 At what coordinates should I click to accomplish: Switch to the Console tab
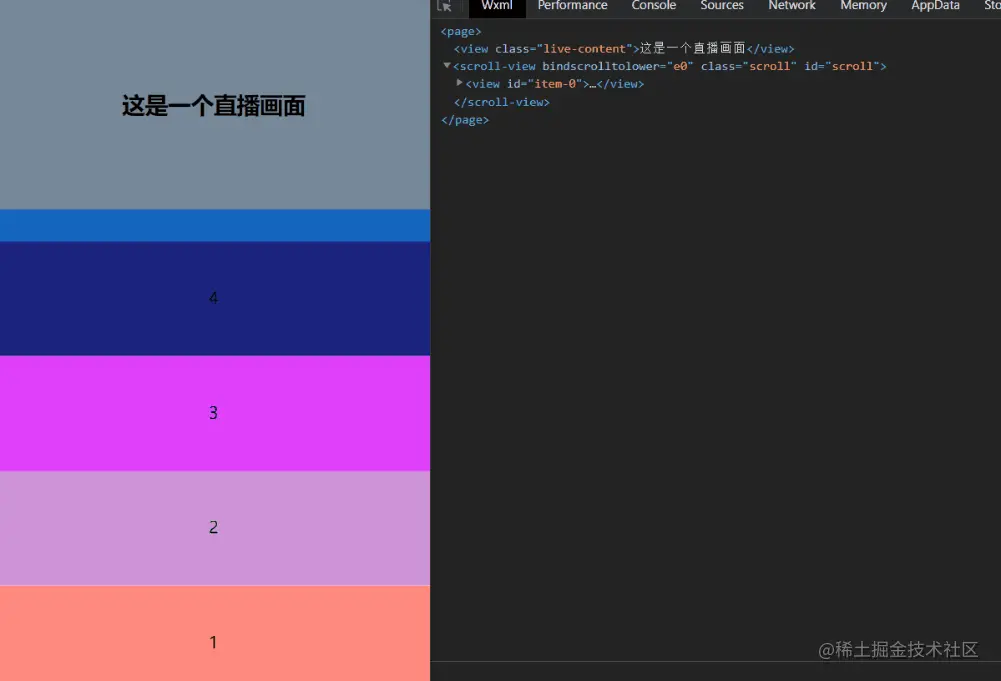(x=653, y=6)
